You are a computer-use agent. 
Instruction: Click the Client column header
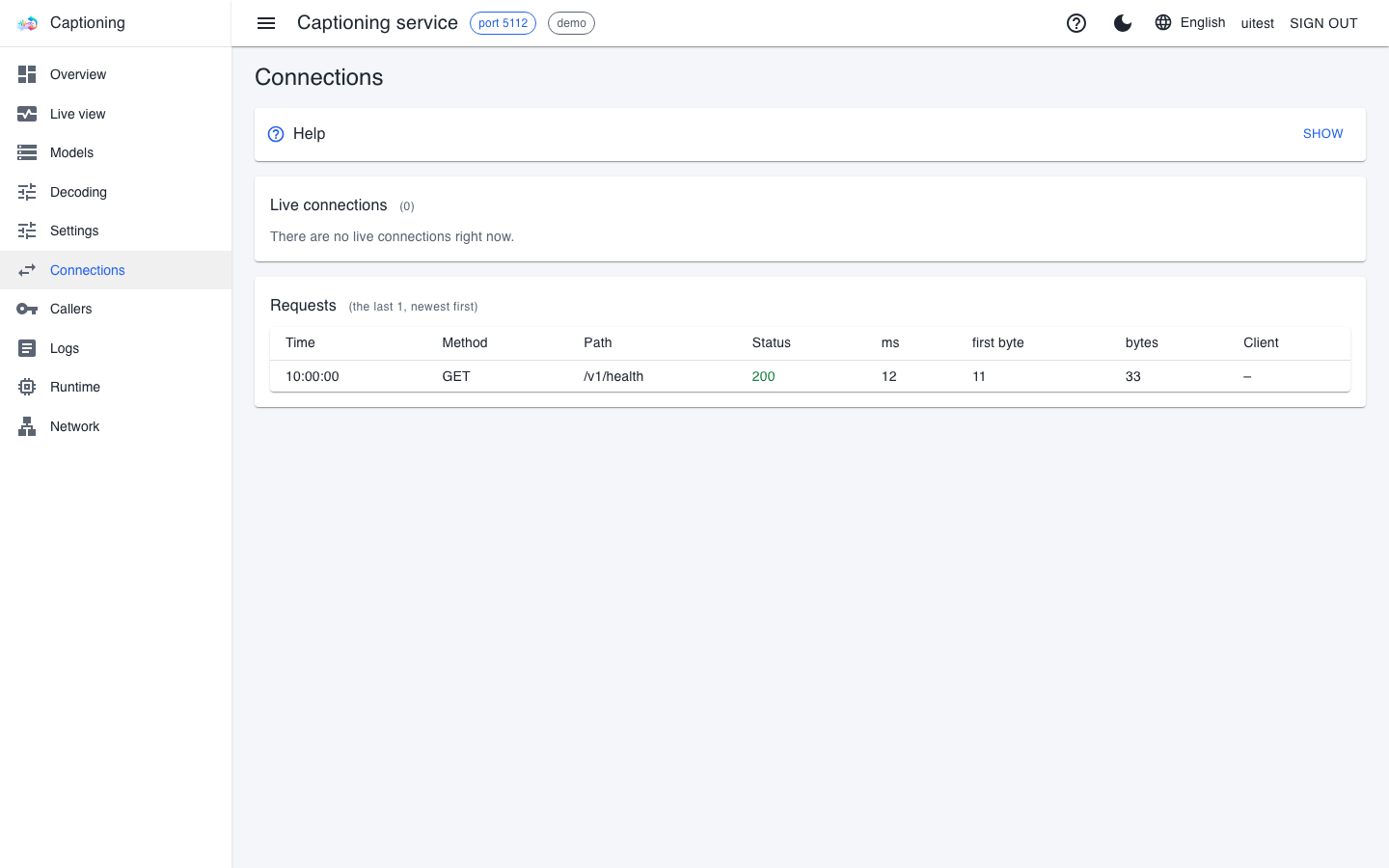click(1261, 342)
